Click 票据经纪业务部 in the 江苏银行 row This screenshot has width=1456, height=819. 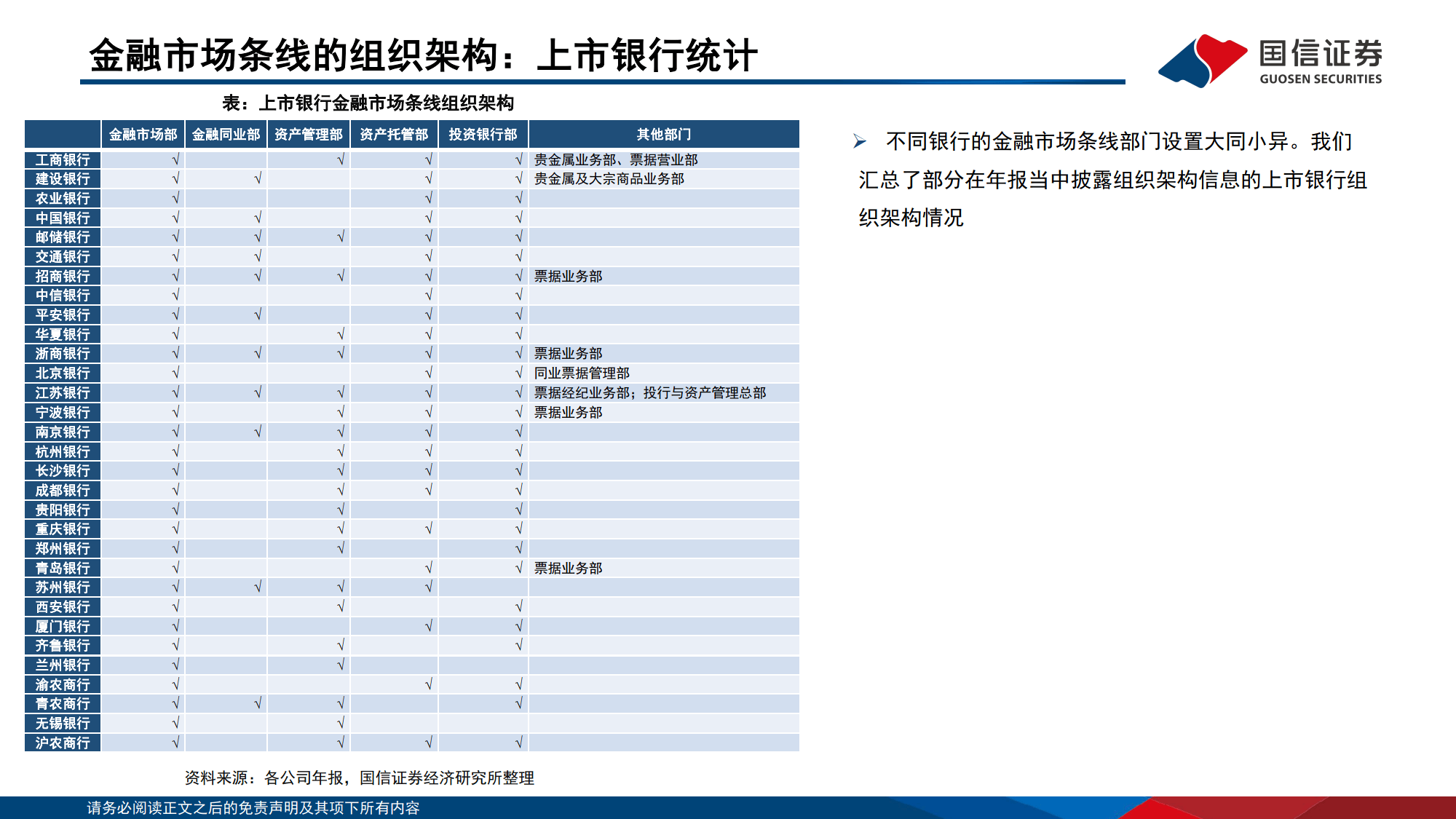(x=582, y=393)
